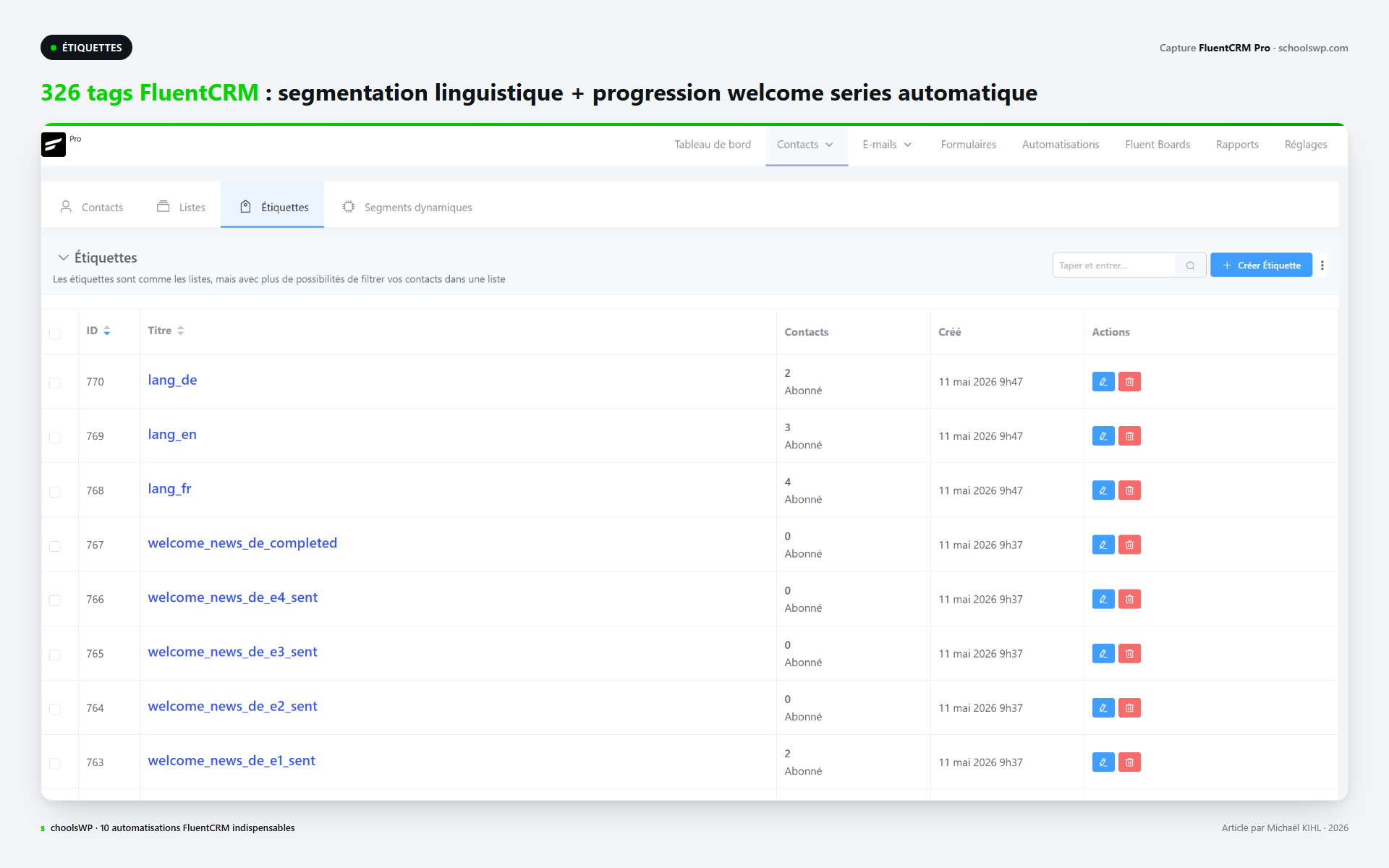
Task: Check the box for tag 763
Action: point(55,763)
